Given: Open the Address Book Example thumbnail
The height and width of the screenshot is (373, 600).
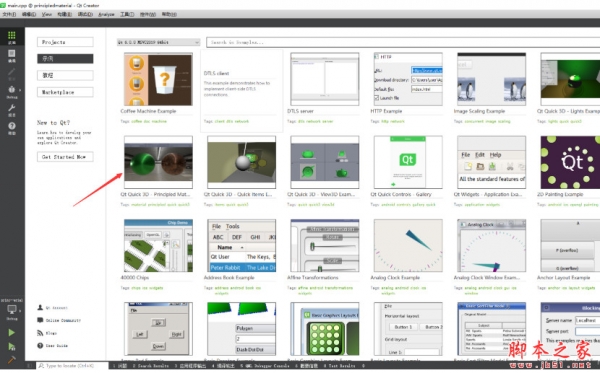Looking at the screenshot, I should click(x=241, y=246).
